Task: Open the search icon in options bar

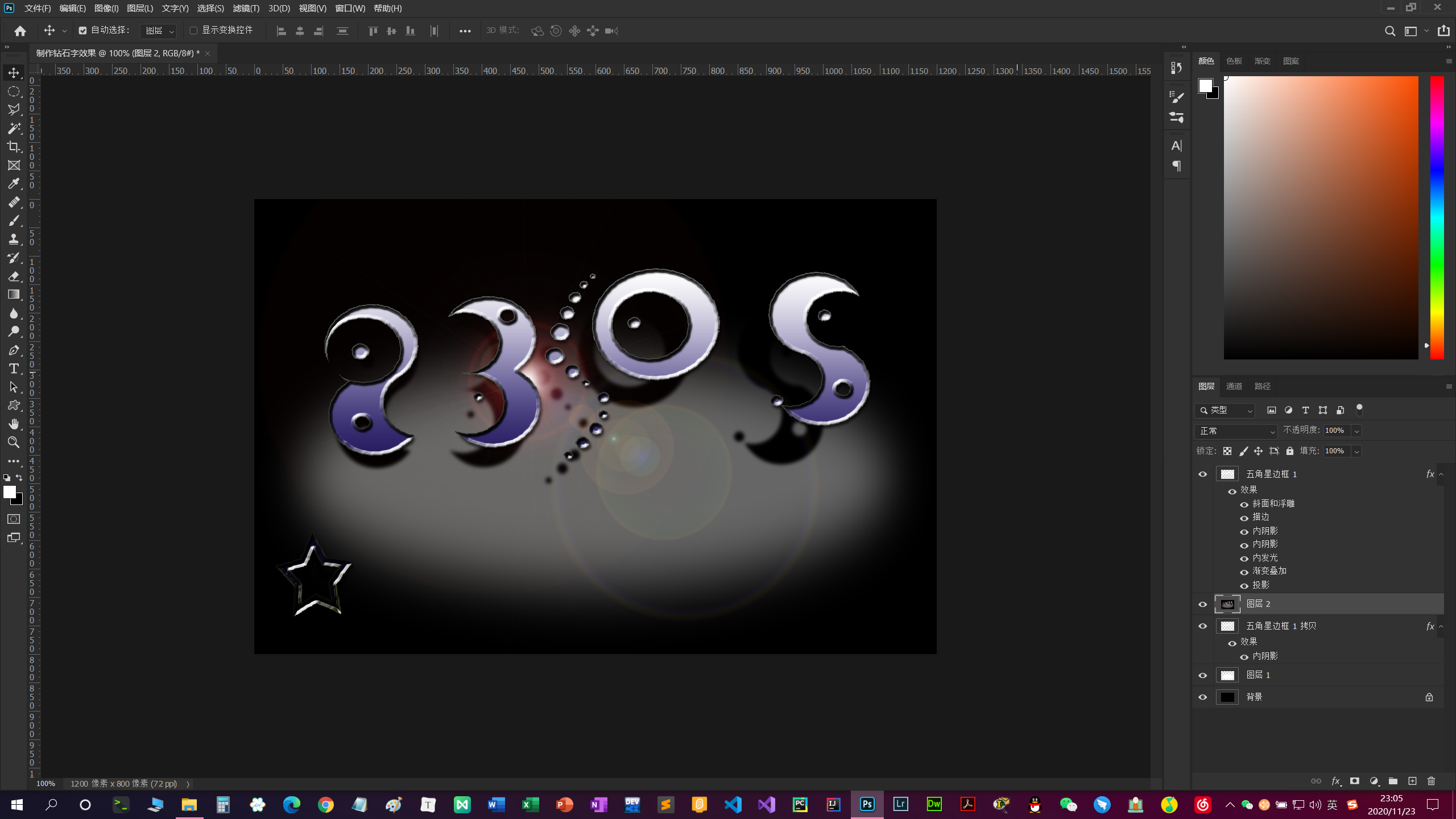Action: pos(1389,31)
